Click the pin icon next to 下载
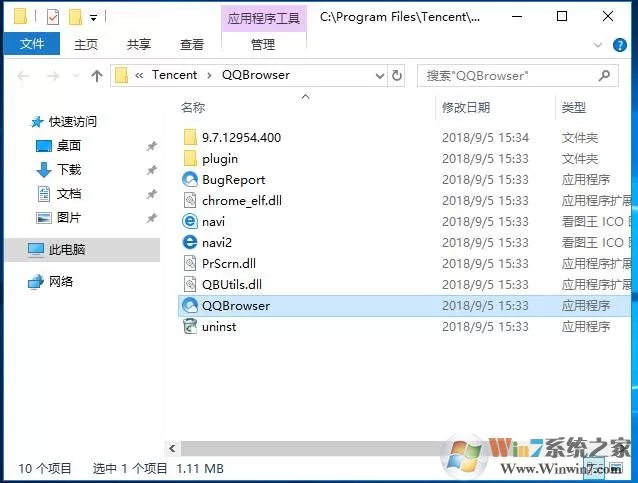 (x=151, y=170)
